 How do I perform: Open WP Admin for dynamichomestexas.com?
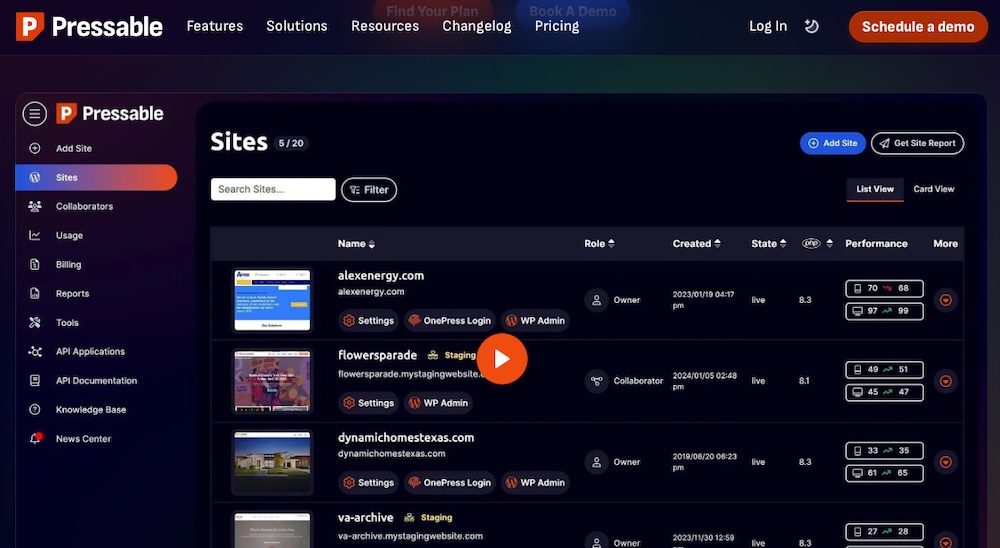pos(536,482)
